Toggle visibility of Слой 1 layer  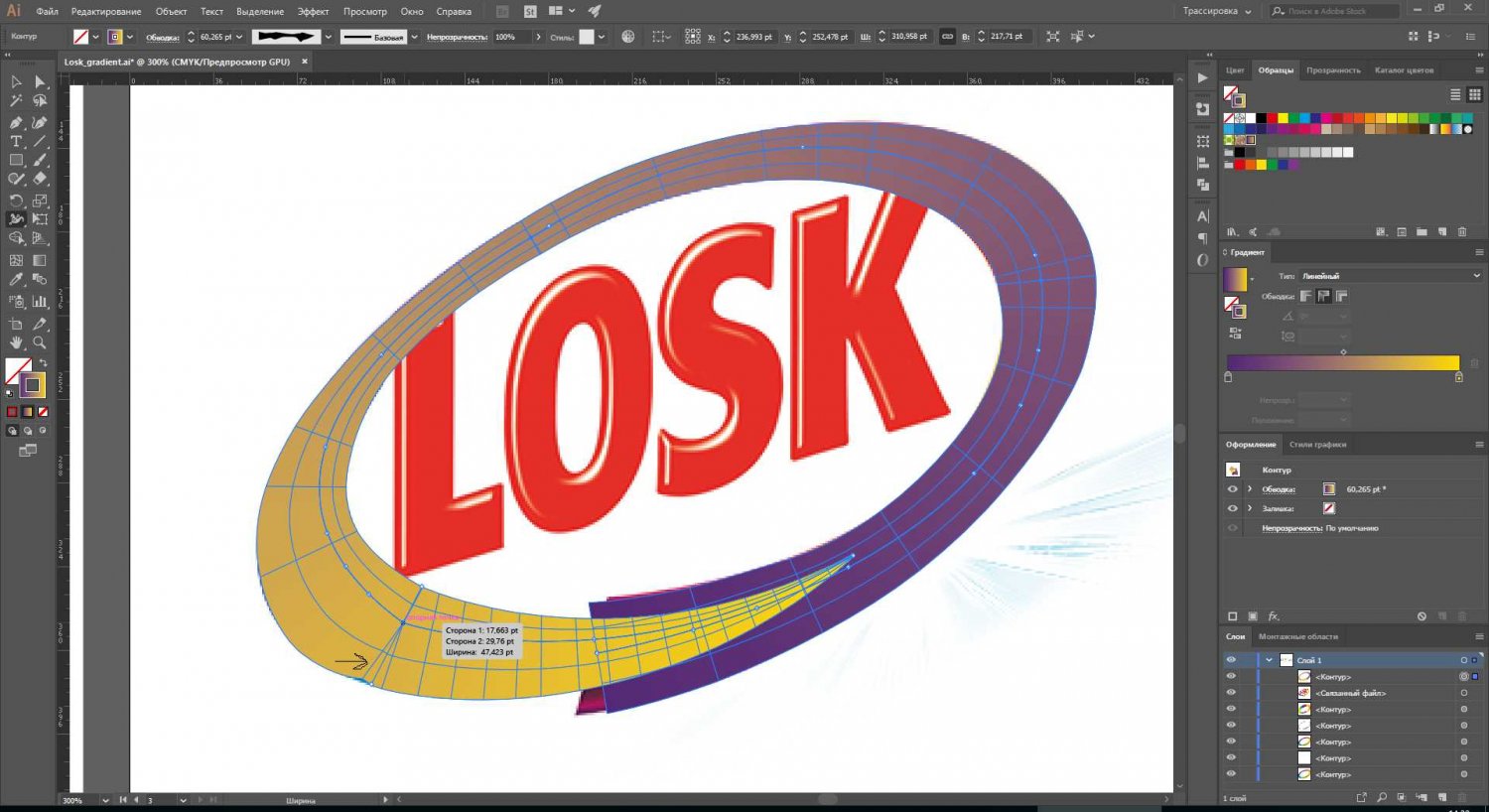click(x=1231, y=660)
